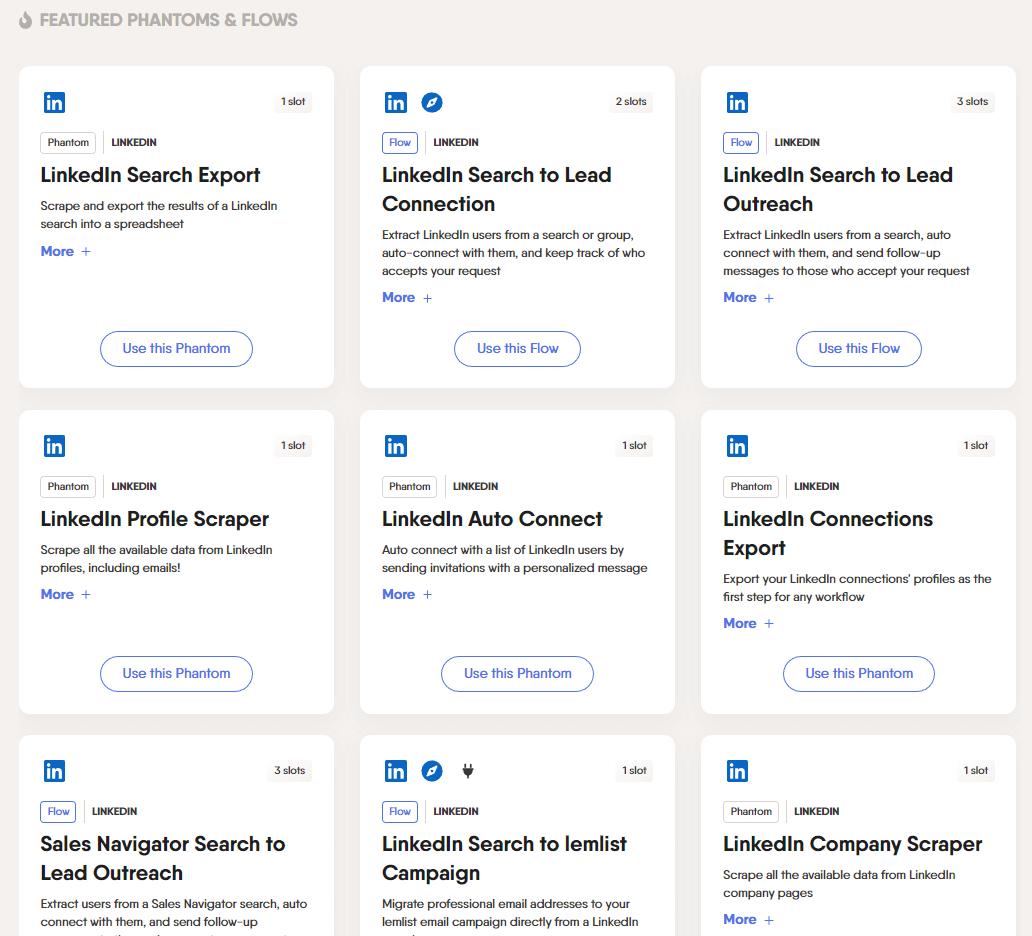
Task: Click Flow tag on Search to Lead Outreach card
Action: pyautogui.click(x=741, y=143)
